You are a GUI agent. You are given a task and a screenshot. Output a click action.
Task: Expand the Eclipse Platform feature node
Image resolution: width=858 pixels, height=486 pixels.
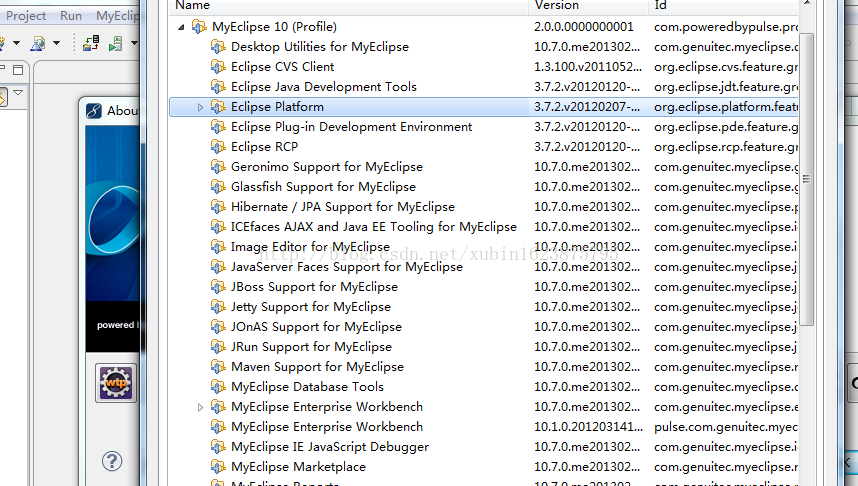(x=200, y=107)
